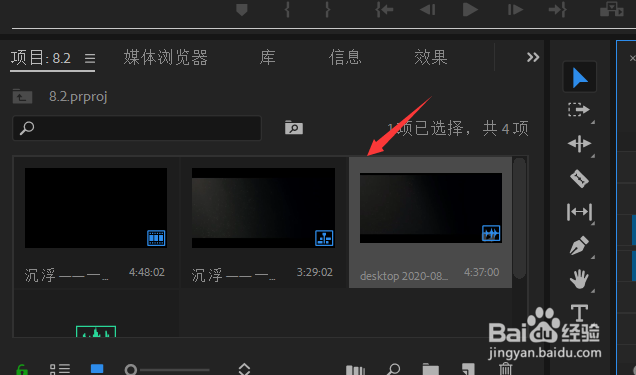This screenshot has height=375, width=636.
Task: Show hidden panel tabs with double chevron
Action: point(533,57)
